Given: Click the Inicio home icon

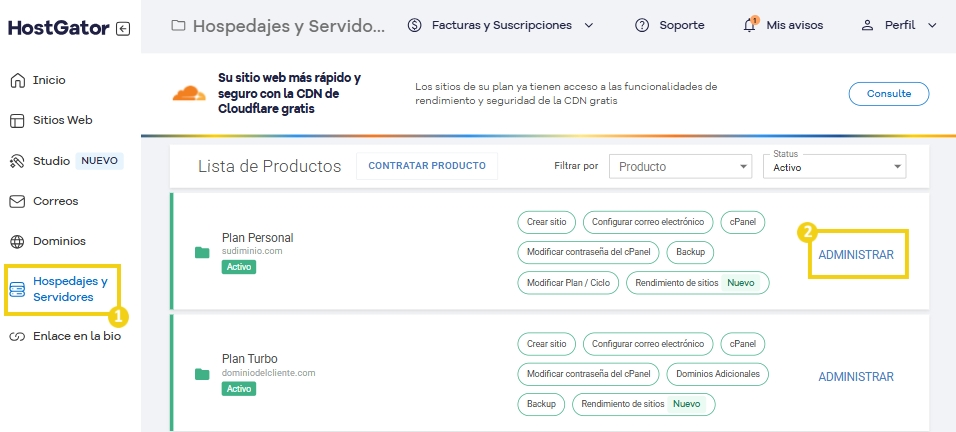Looking at the screenshot, I should [x=18, y=80].
